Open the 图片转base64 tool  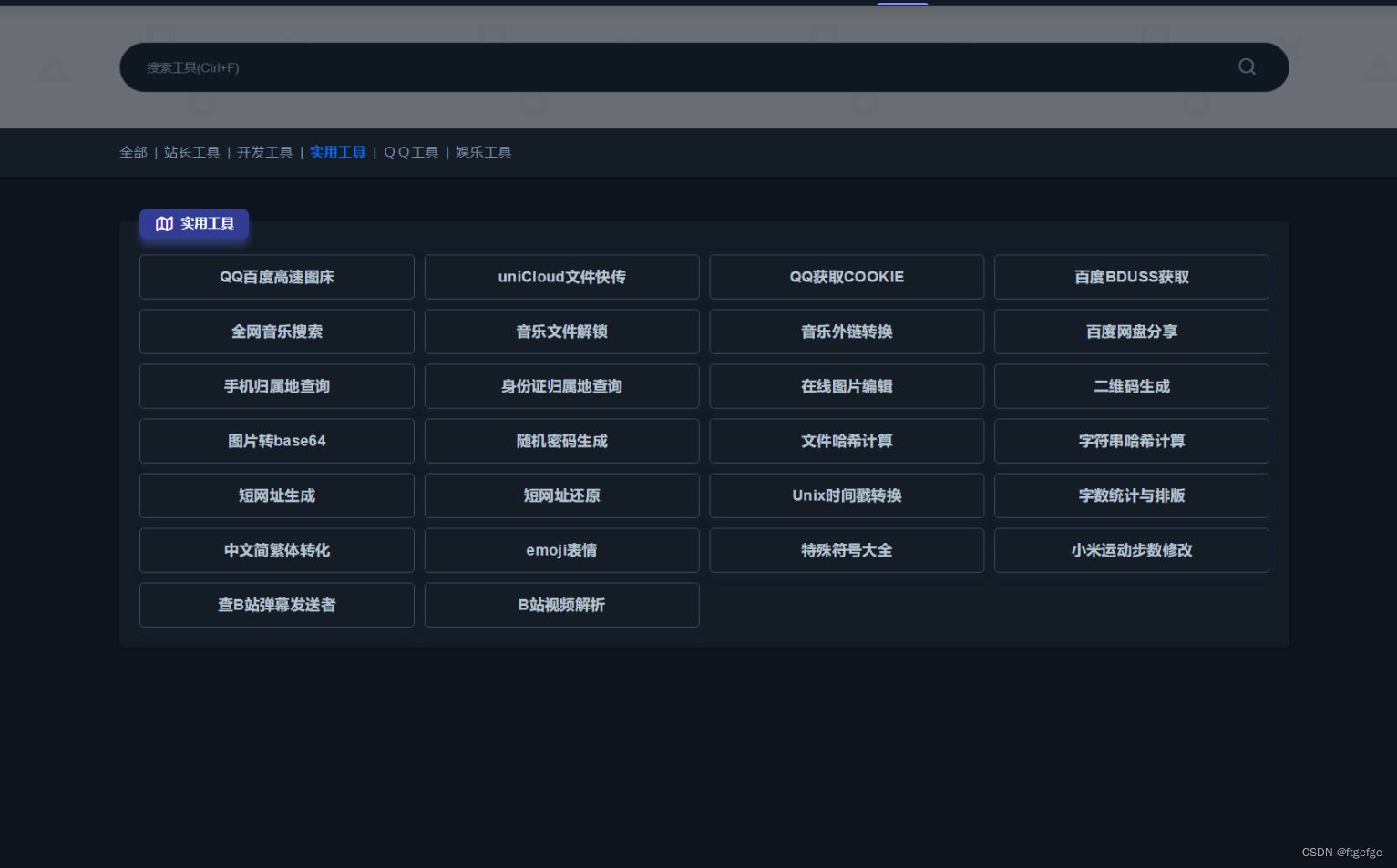pyautogui.click(x=277, y=441)
